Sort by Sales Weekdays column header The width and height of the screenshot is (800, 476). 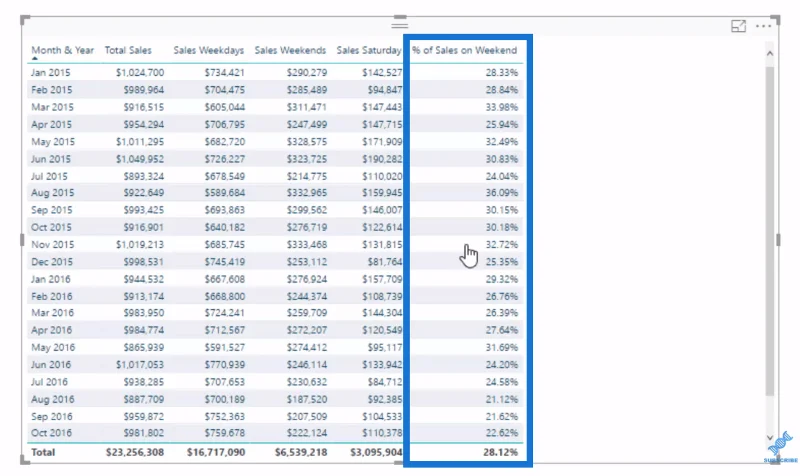click(209, 50)
